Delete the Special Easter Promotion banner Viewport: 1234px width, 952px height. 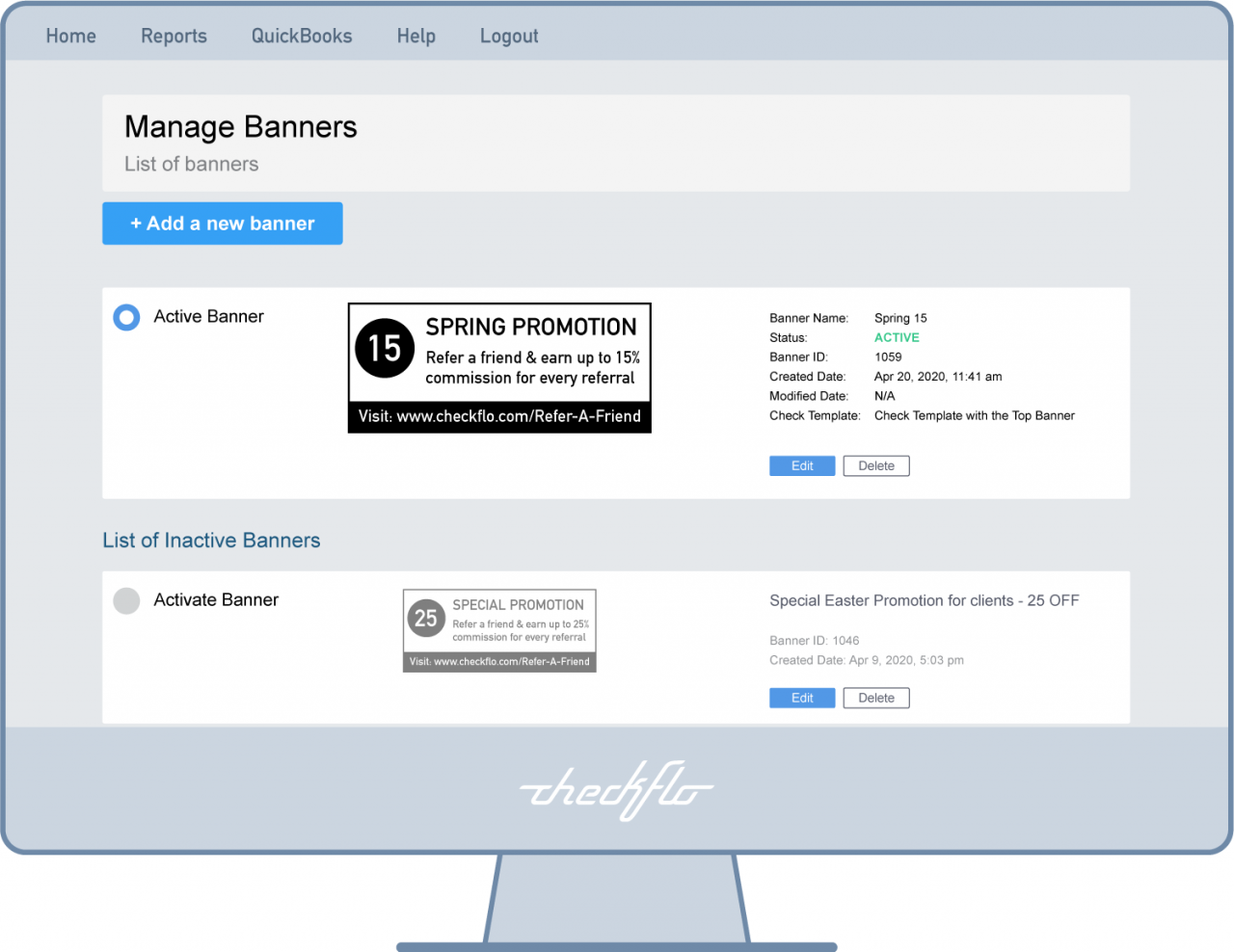point(876,699)
